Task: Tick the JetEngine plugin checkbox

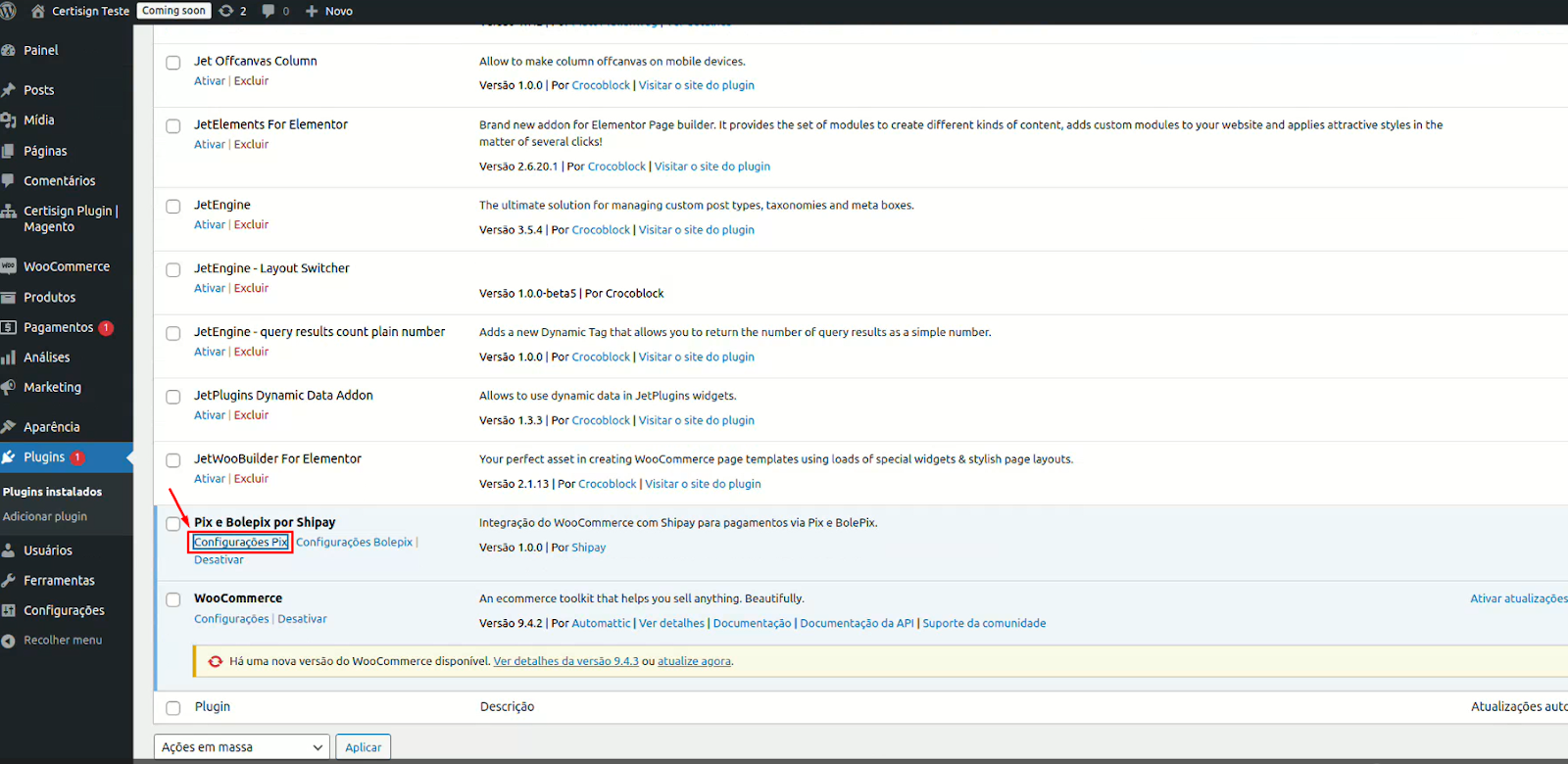Action: (173, 207)
